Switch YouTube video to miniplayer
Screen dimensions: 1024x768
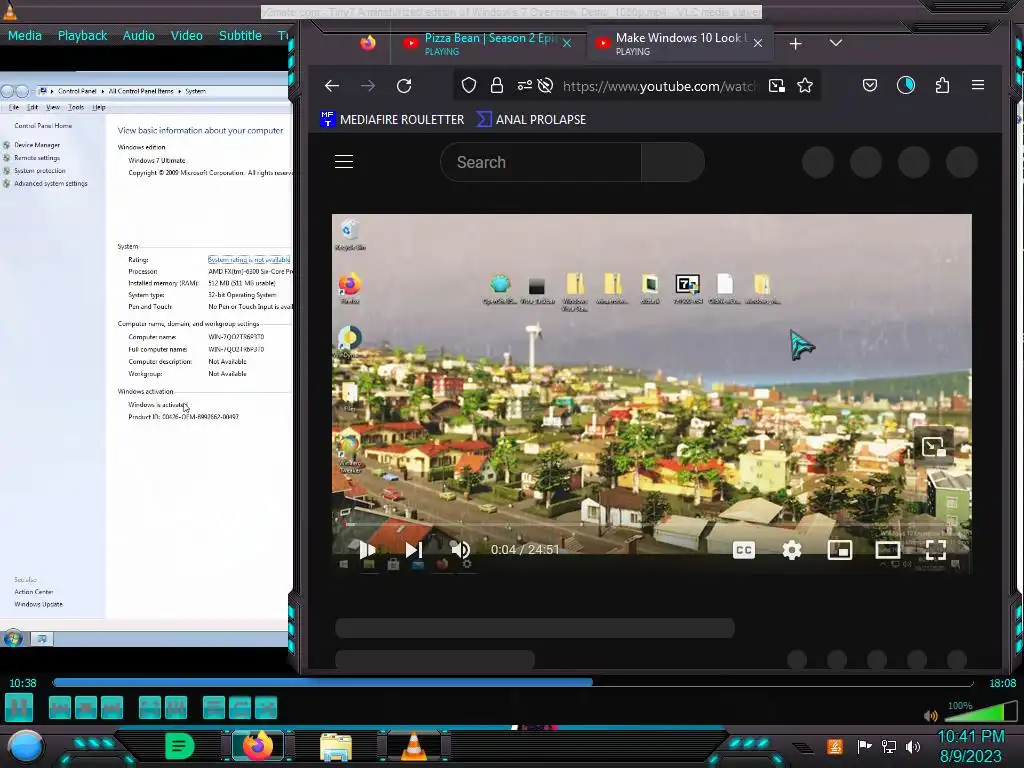[x=840, y=550]
